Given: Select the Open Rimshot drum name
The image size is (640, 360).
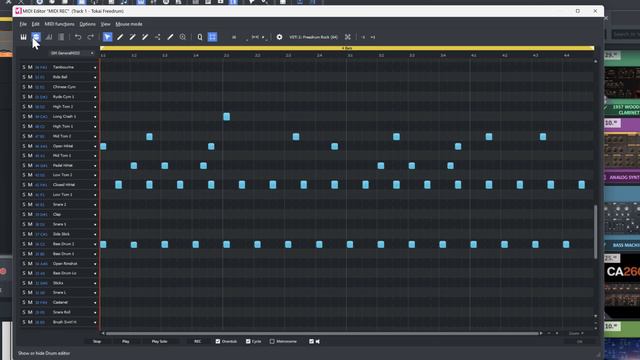Looking at the screenshot, I should click(64, 264).
